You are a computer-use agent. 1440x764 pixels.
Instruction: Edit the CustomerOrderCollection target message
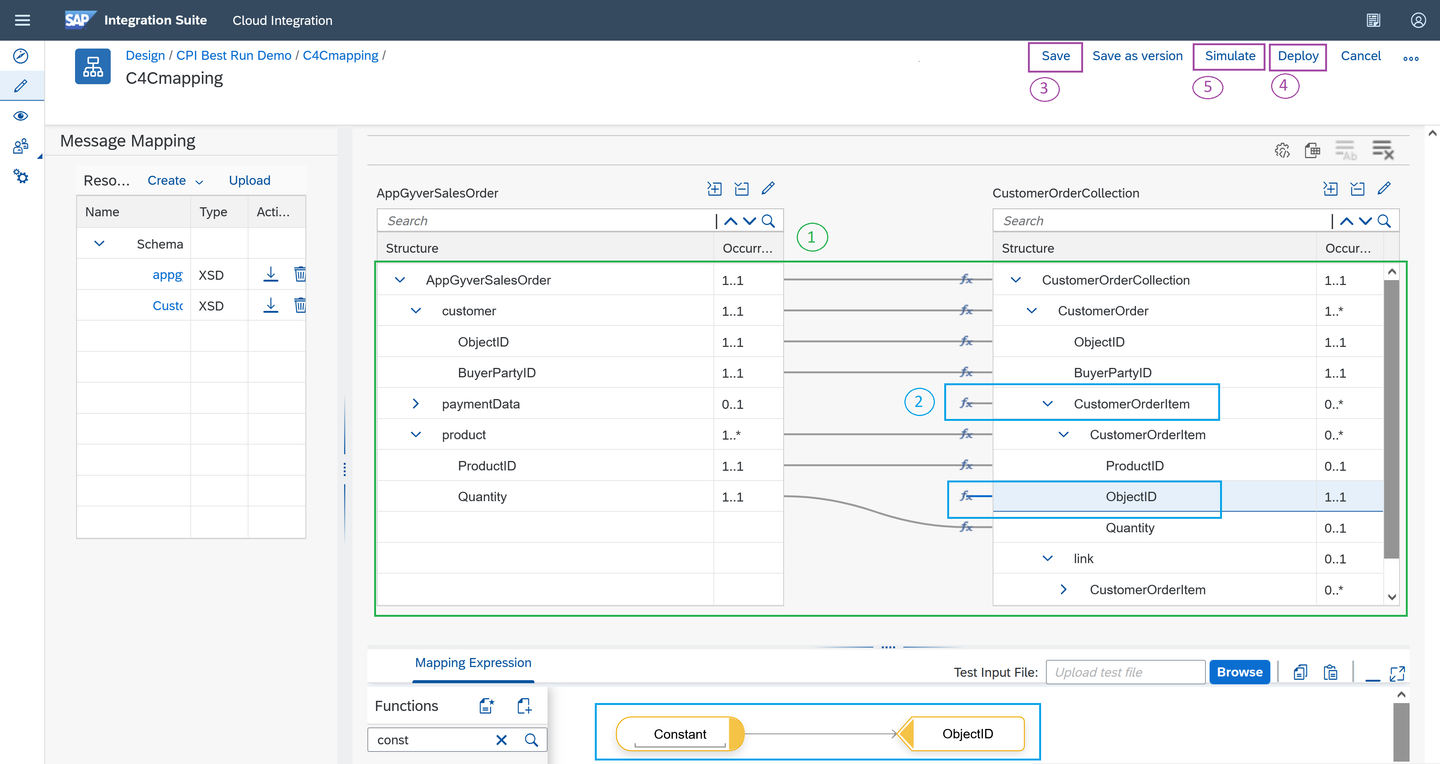pyautogui.click(x=1384, y=188)
